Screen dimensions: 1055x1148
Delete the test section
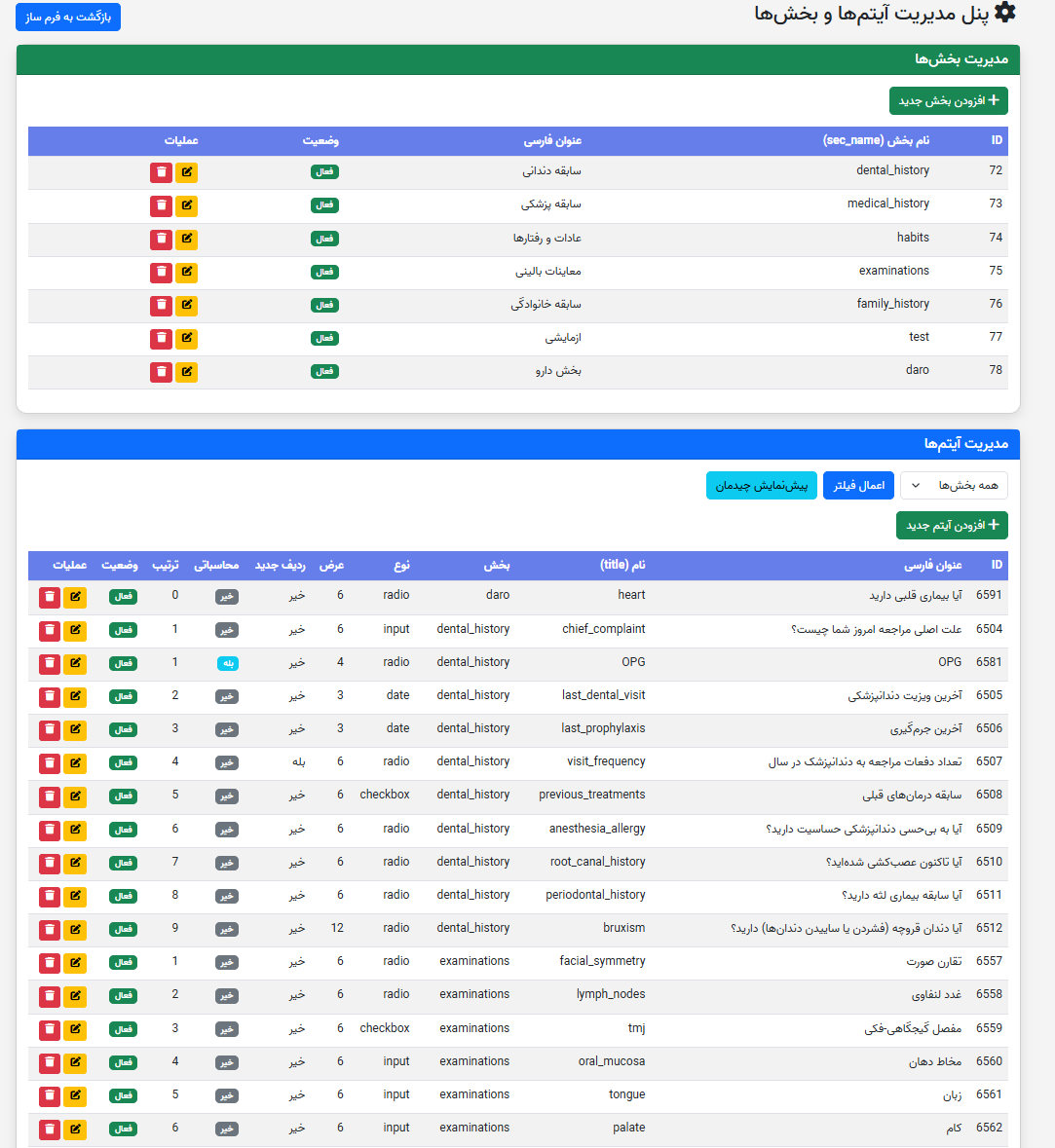click(x=161, y=338)
